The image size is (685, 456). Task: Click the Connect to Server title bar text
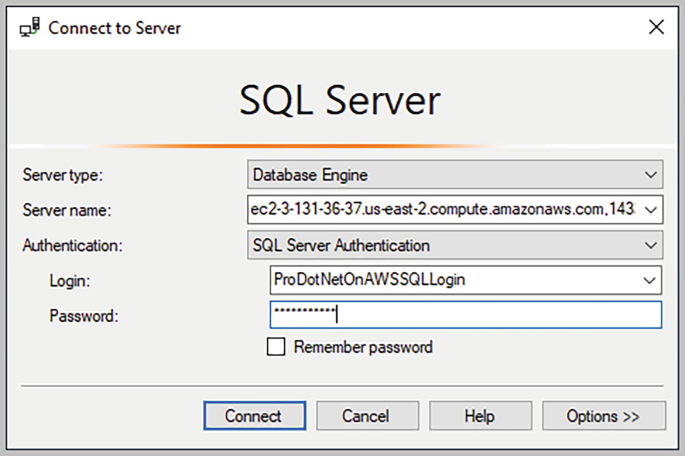coord(114,28)
